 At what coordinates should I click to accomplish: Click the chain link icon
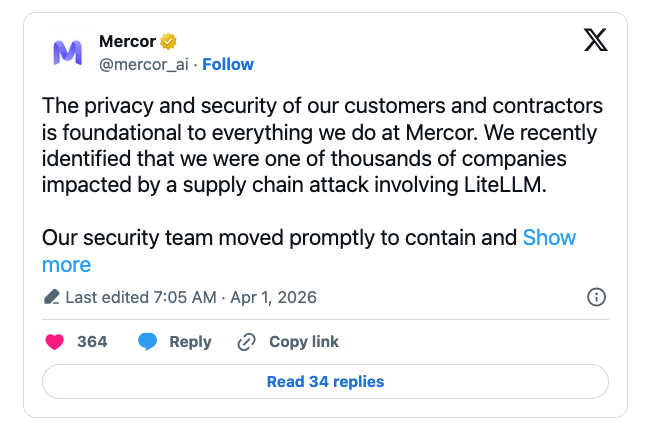(247, 342)
